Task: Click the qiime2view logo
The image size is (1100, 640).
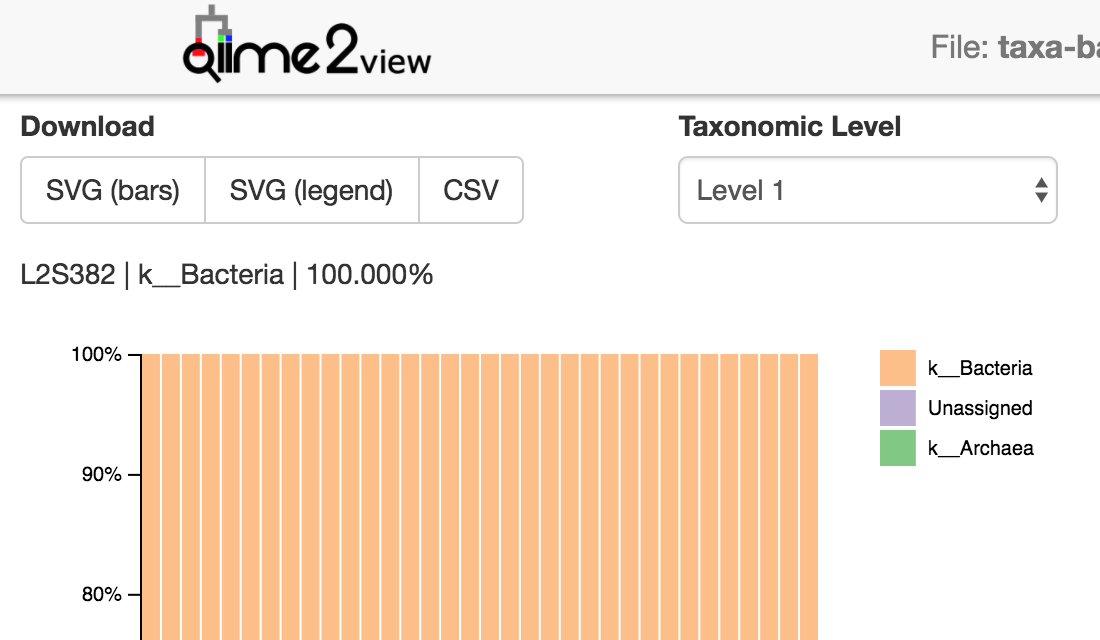Action: [307, 44]
